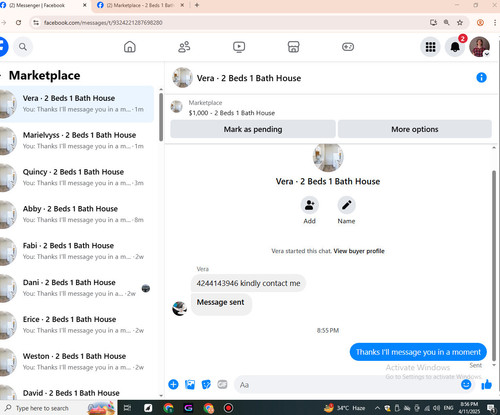Bookmark page with the star icon
The height and width of the screenshot is (415, 500).
click(460, 23)
